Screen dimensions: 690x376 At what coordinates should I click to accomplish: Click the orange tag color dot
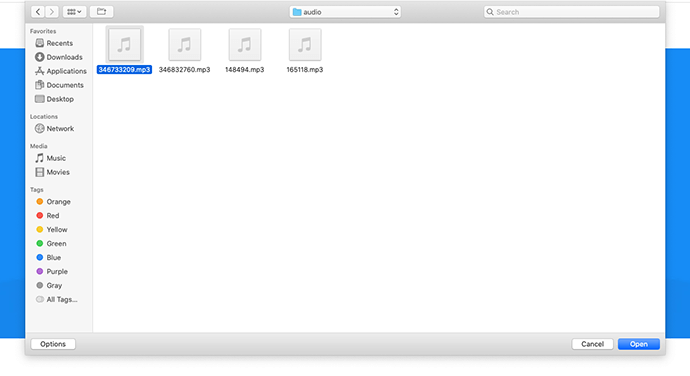click(x=40, y=202)
